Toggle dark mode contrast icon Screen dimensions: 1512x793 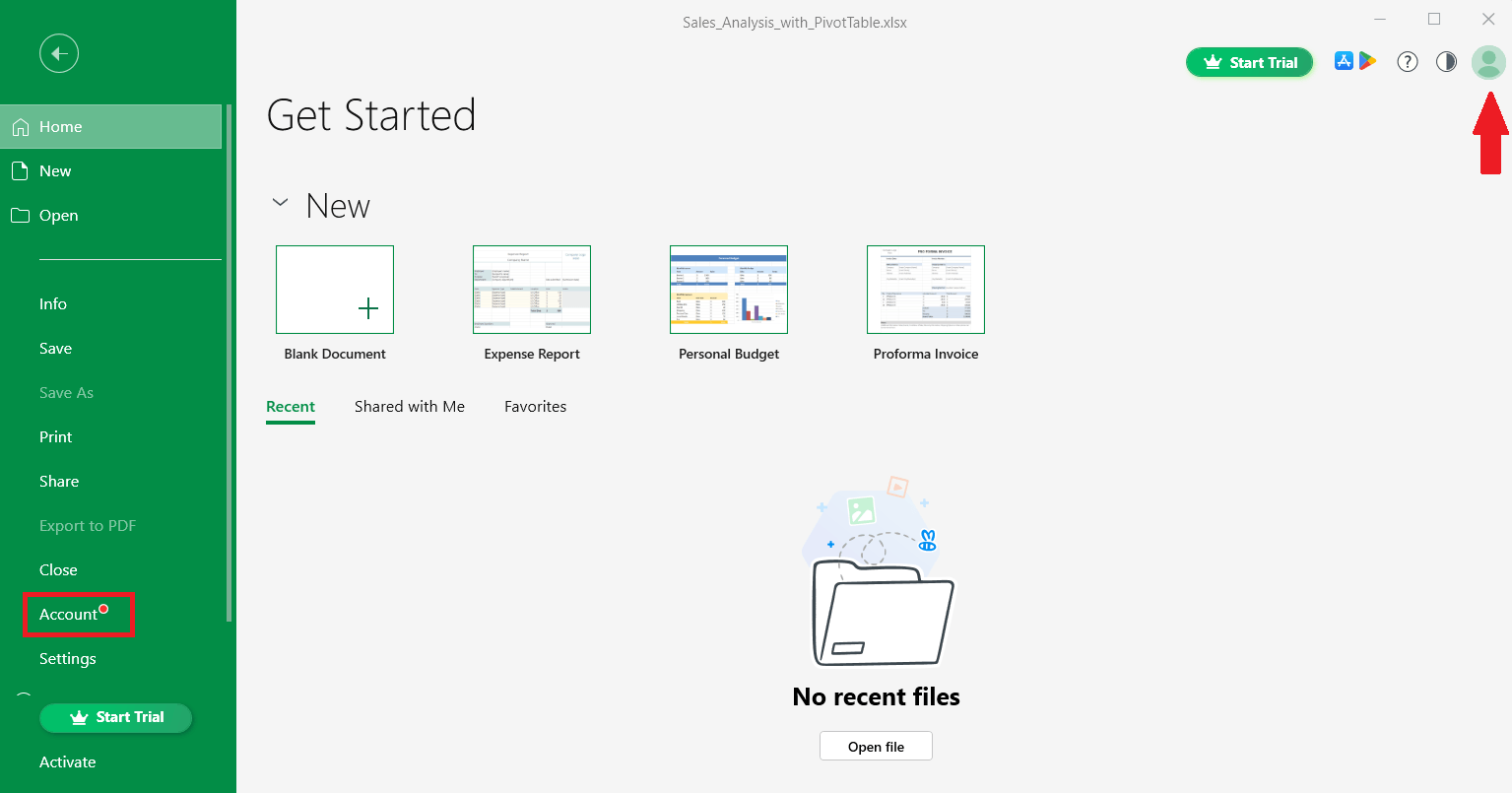tap(1446, 62)
